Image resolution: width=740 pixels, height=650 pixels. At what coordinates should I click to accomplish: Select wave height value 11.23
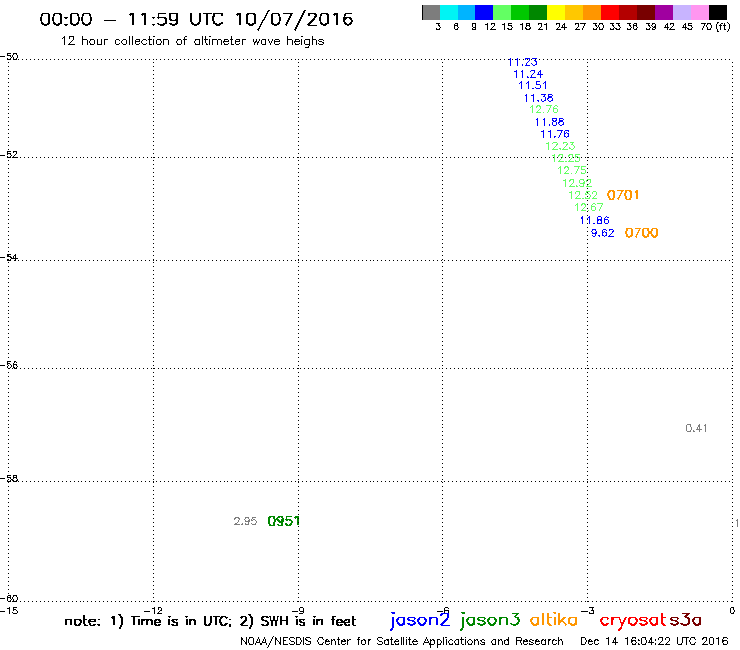click(x=522, y=62)
